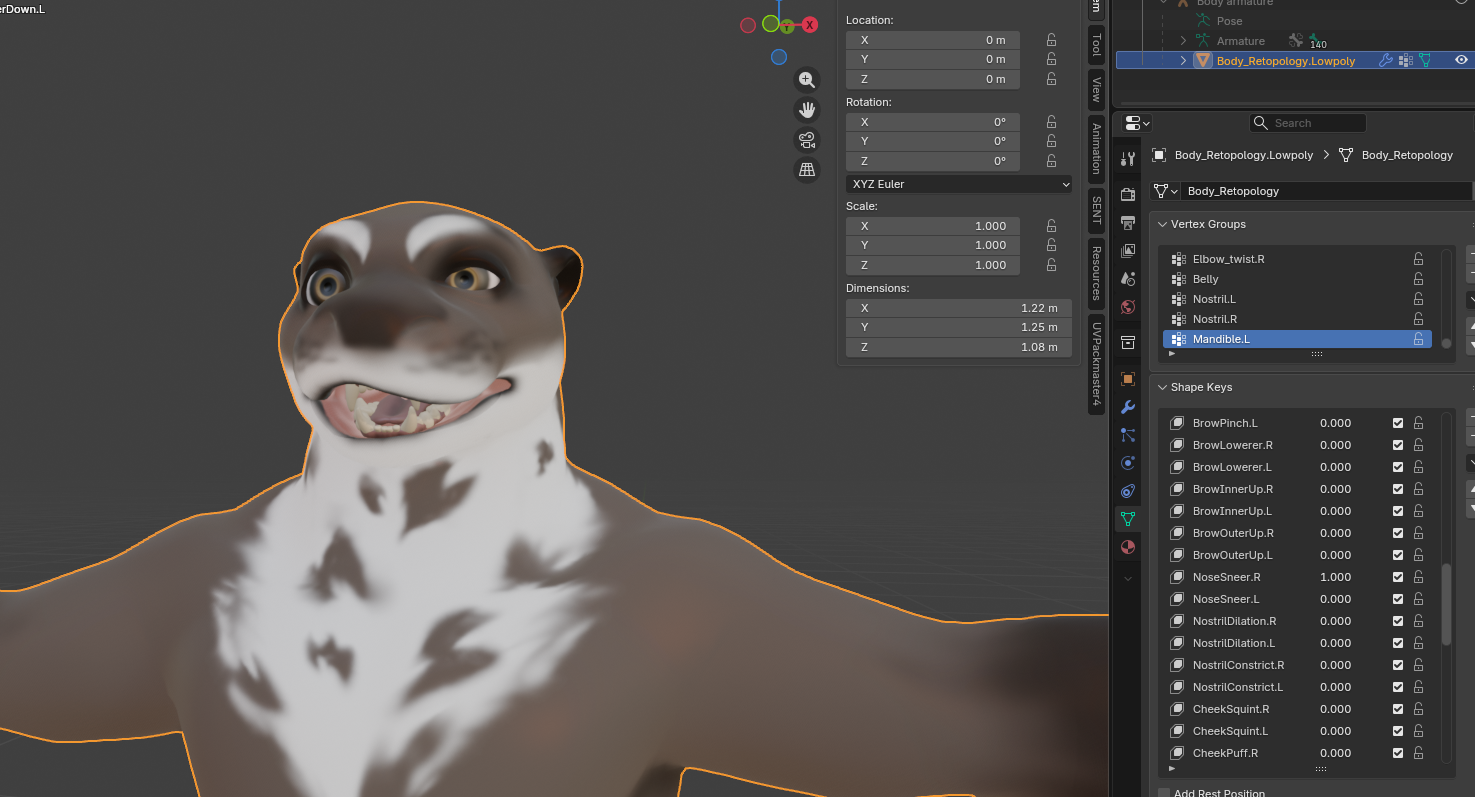Switch to the UVPackmaster4 sidebar tab
The height and width of the screenshot is (797, 1475).
pos(1096,364)
